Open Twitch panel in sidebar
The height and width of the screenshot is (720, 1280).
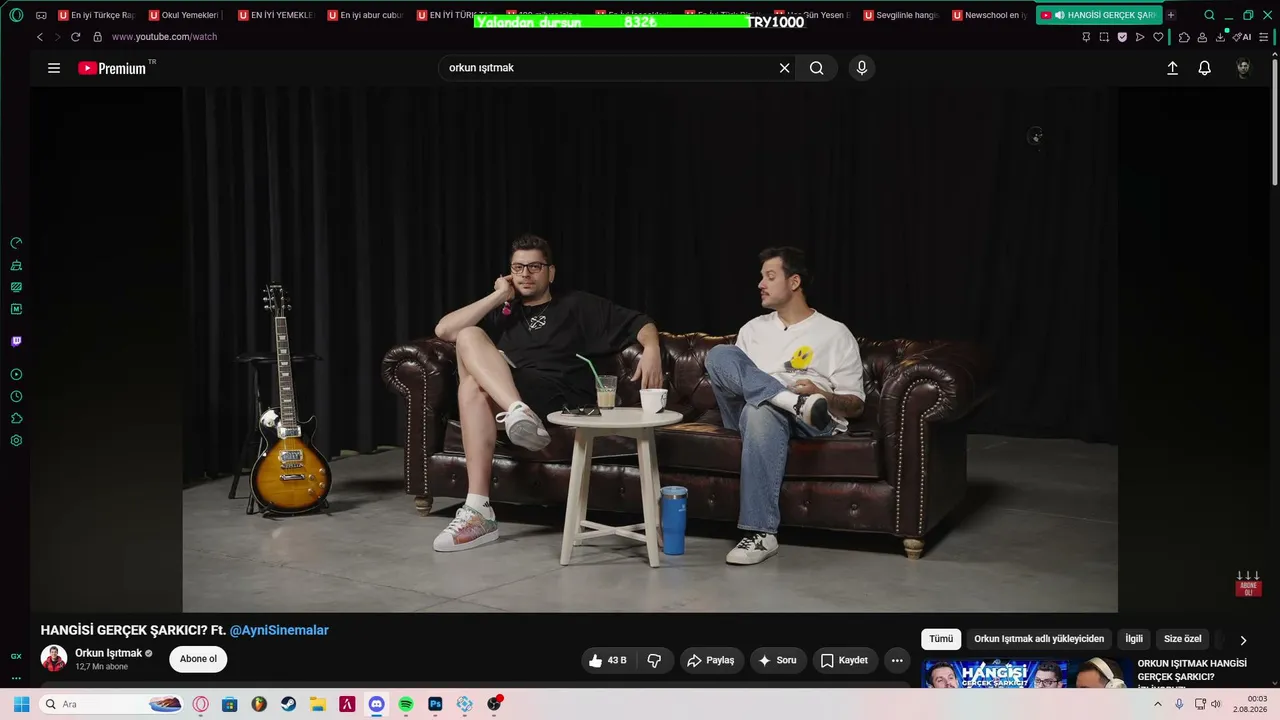[x=16, y=341]
